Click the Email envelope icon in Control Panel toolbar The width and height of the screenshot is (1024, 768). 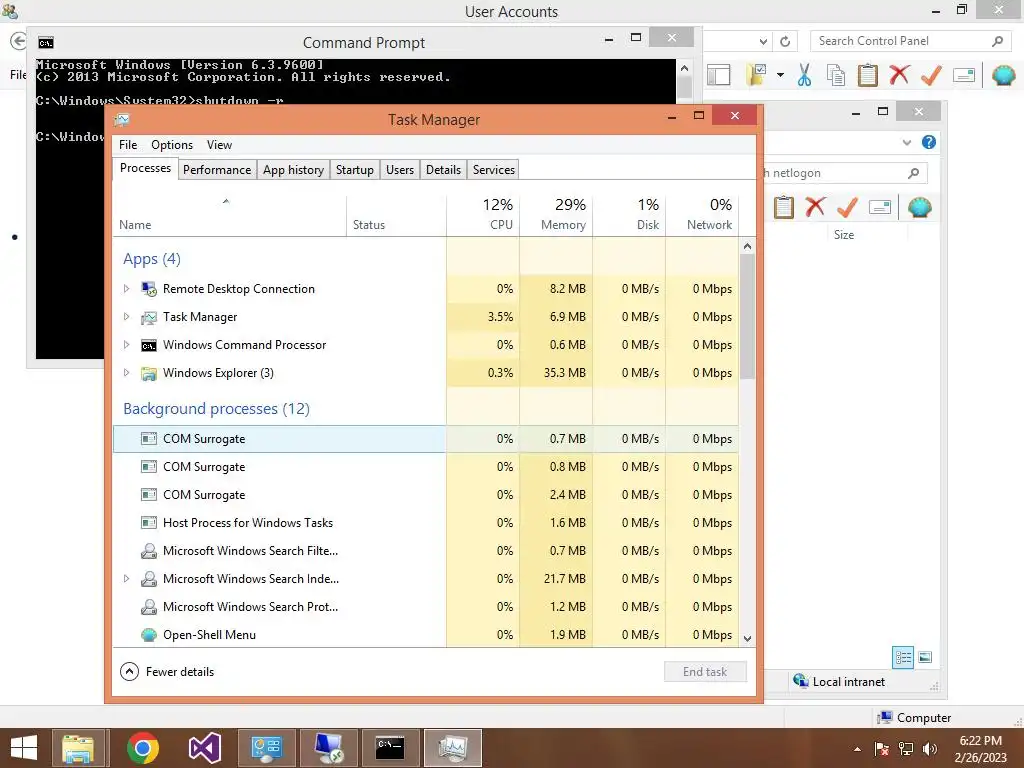pyautogui.click(x=964, y=75)
